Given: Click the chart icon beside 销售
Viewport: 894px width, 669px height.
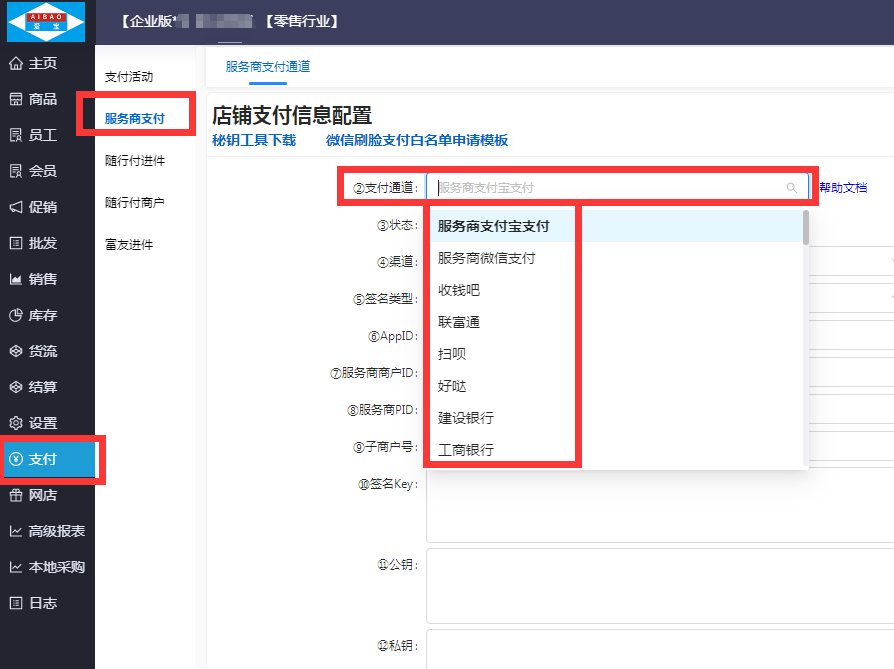Looking at the screenshot, I should [16, 279].
